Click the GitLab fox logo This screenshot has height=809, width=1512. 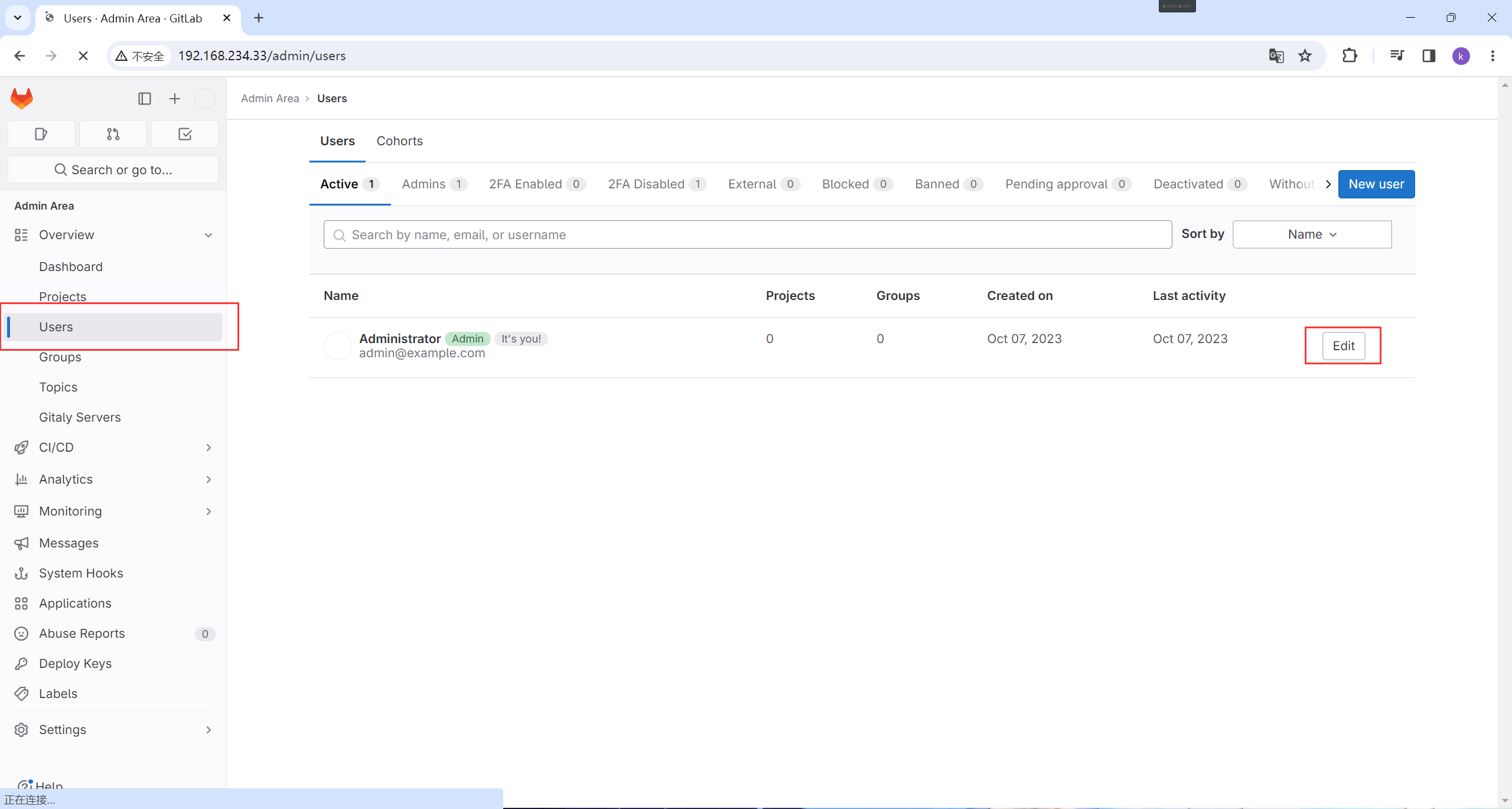coord(22,98)
